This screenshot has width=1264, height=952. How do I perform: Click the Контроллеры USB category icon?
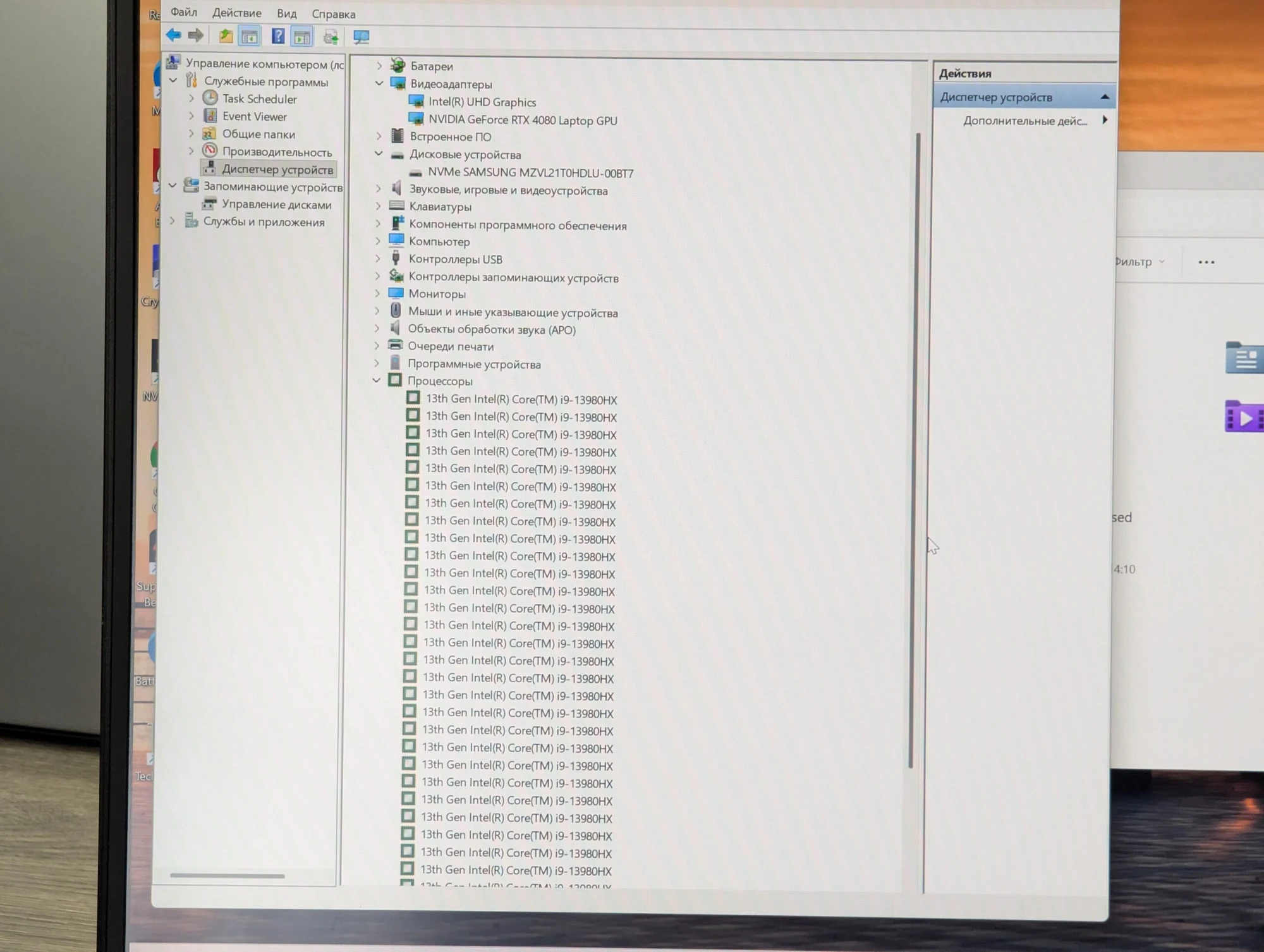coord(396,258)
